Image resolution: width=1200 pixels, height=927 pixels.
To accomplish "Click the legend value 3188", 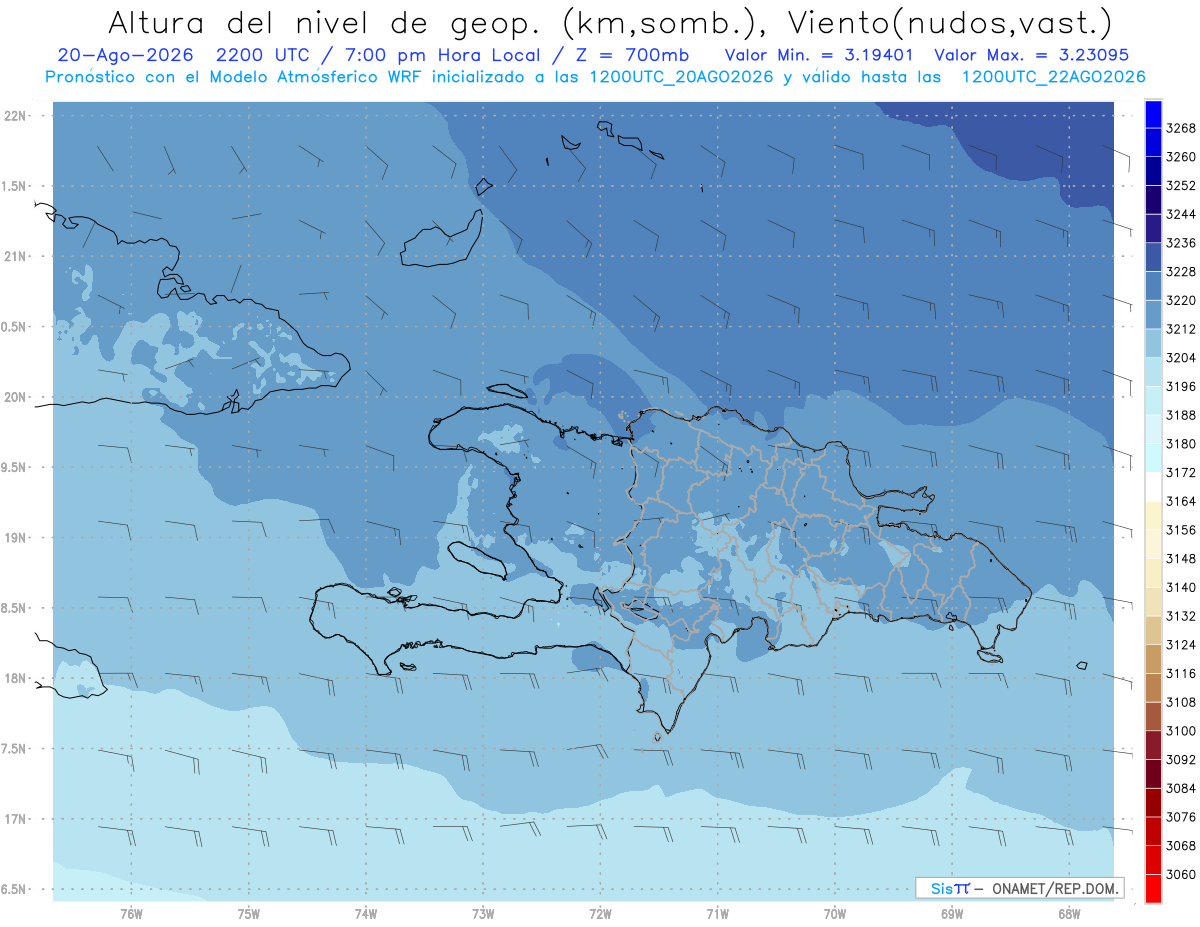I will tap(1181, 415).
